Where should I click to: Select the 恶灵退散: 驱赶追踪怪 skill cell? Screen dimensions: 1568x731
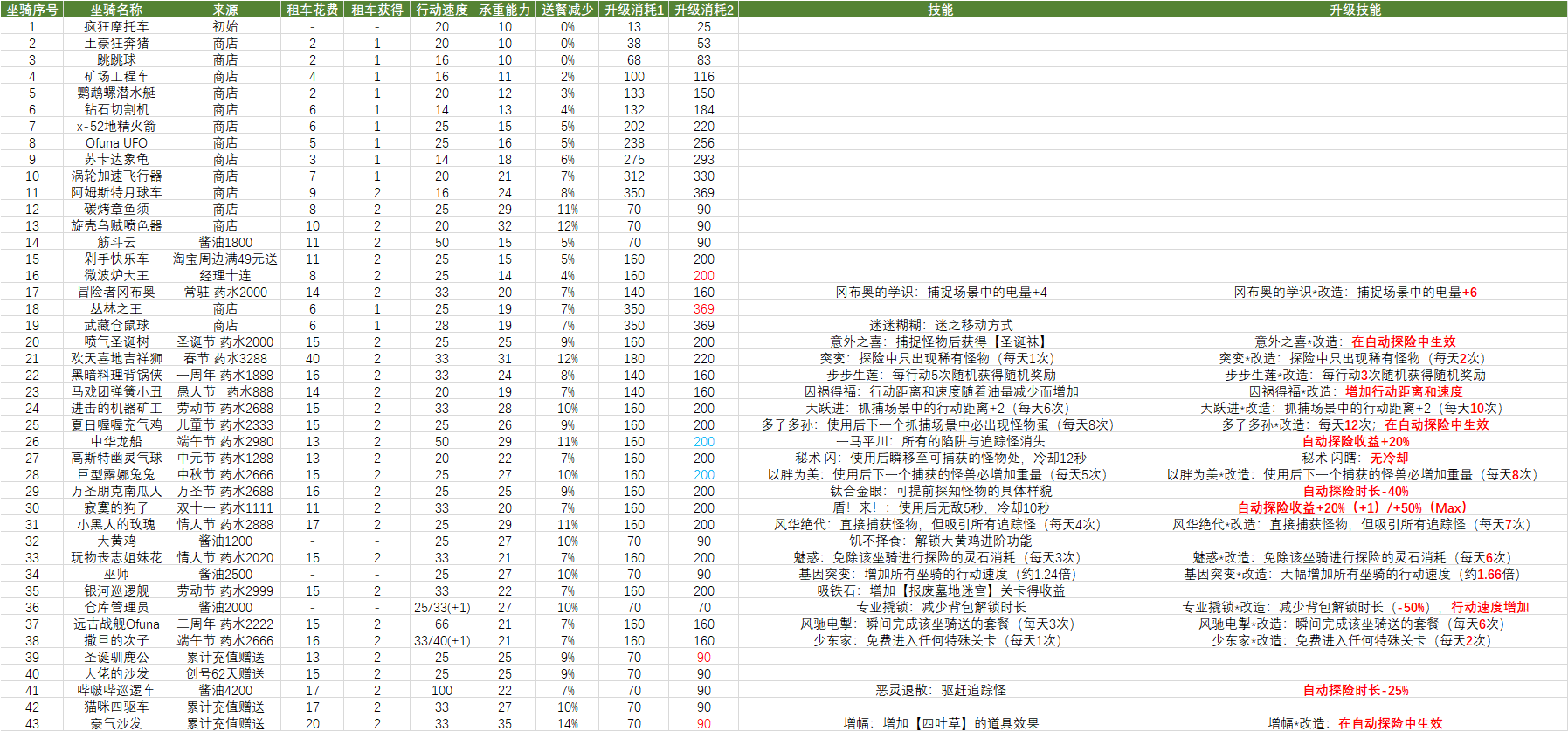coord(941,690)
